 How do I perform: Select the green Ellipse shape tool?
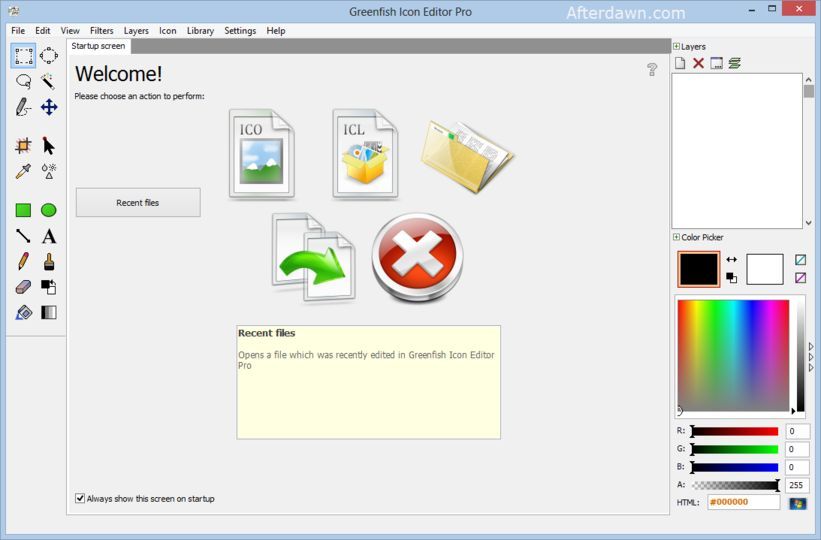[x=49, y=210]
